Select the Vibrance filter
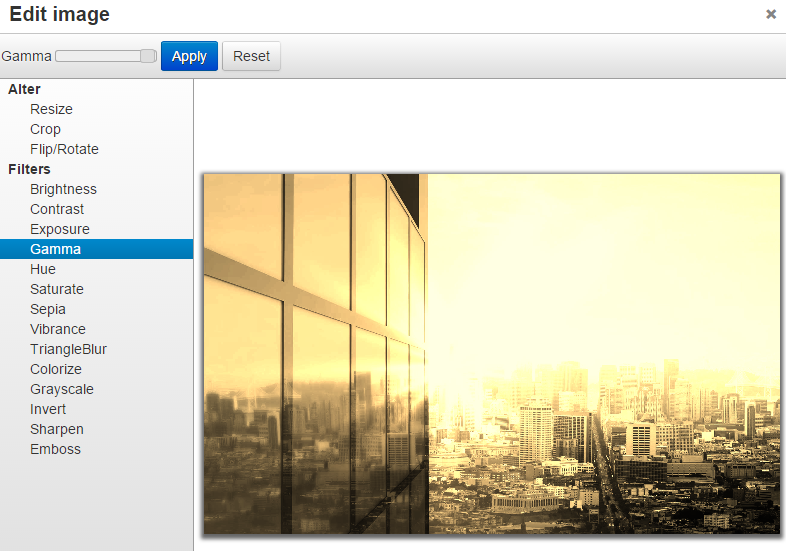The width and height of the screenshot is (786, 551). (58, 329)
